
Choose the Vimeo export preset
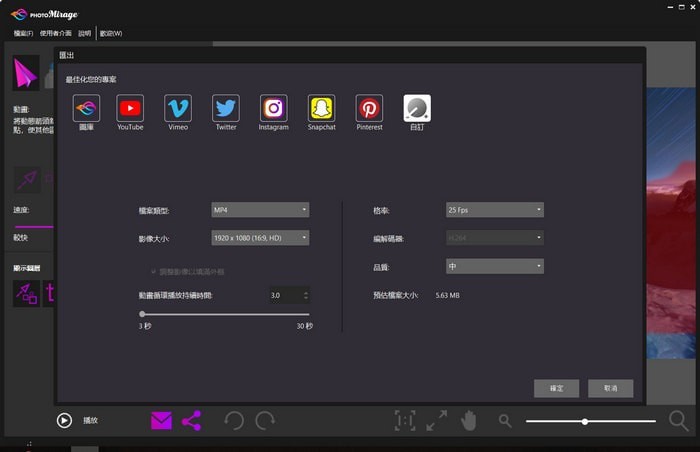tap(178, 108)
